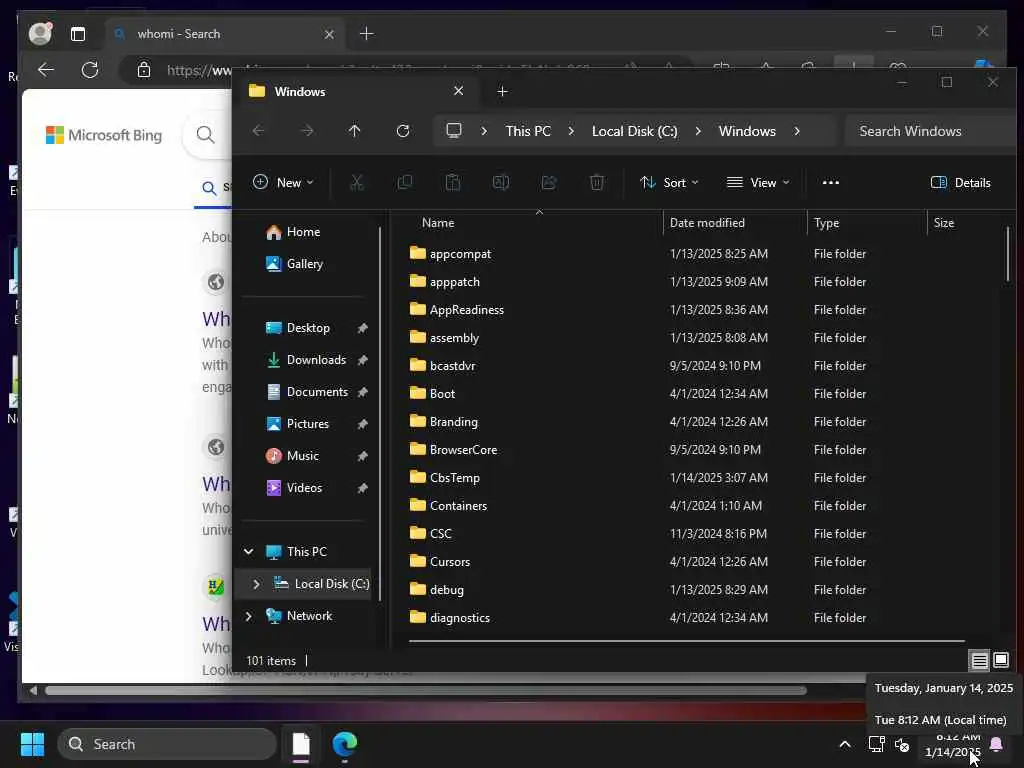Add a new File Explorer tab
Viewport: 1024px width, 768px height.
pyautogui.click(x=502, y=91)
